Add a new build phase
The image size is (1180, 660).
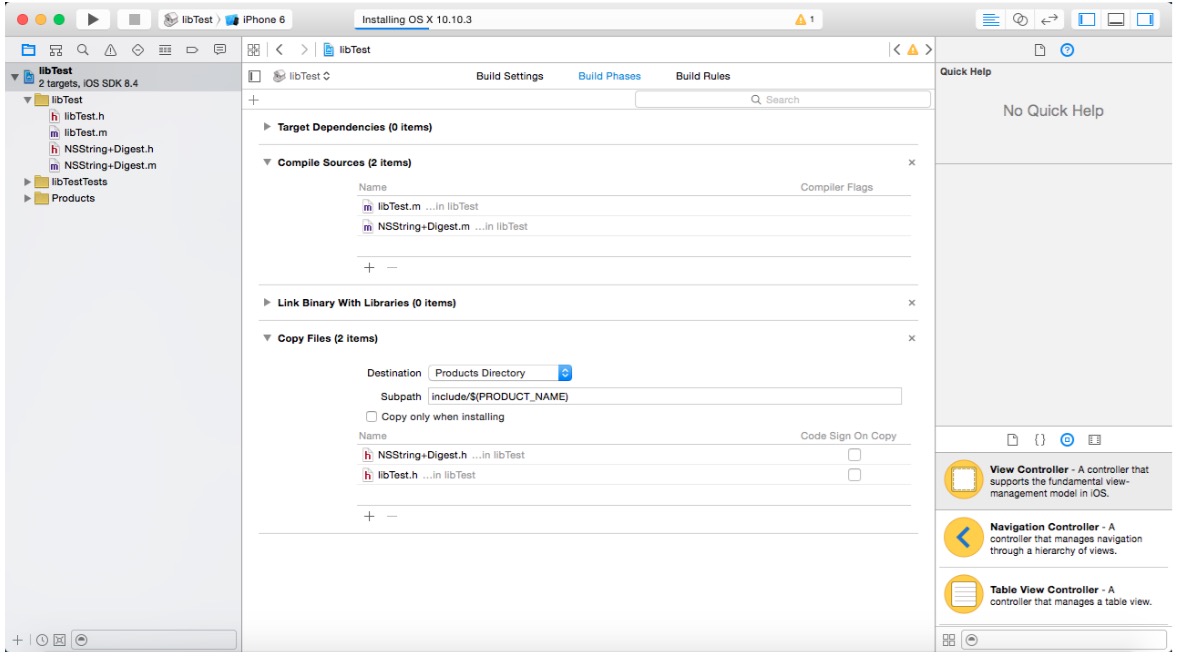point(254,99)
